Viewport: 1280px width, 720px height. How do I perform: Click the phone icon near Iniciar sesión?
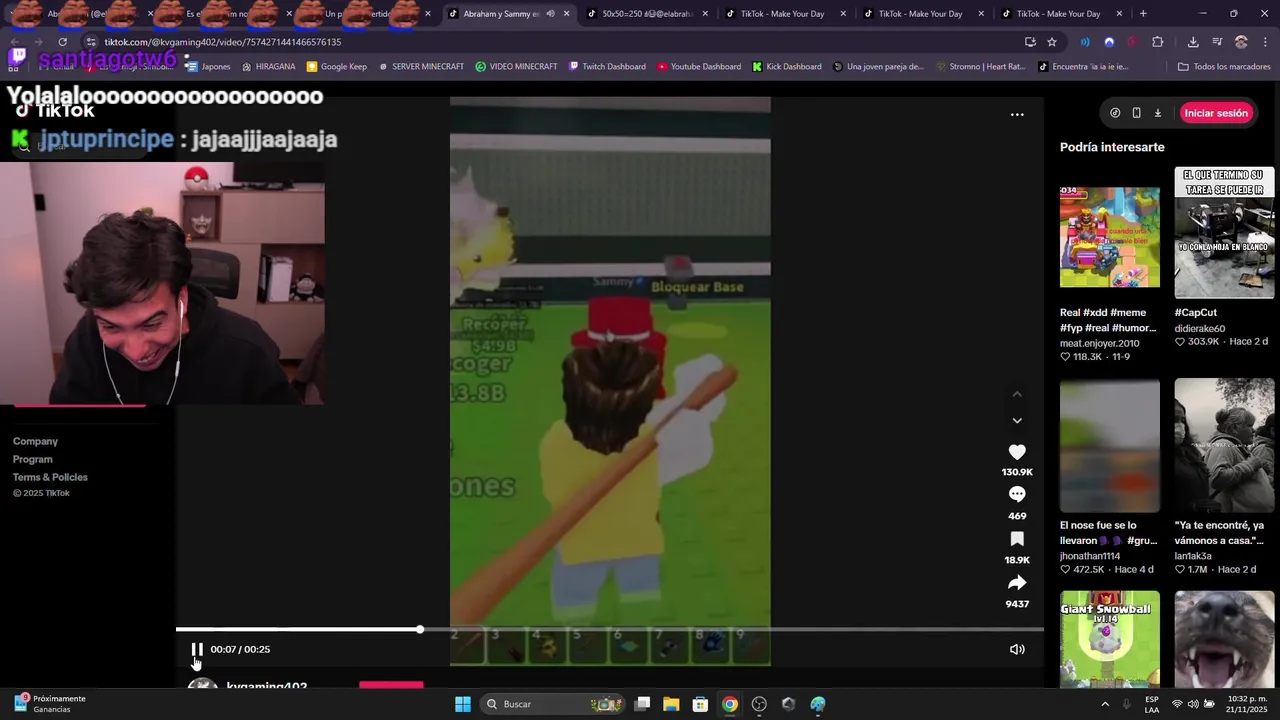(1136, 113)
